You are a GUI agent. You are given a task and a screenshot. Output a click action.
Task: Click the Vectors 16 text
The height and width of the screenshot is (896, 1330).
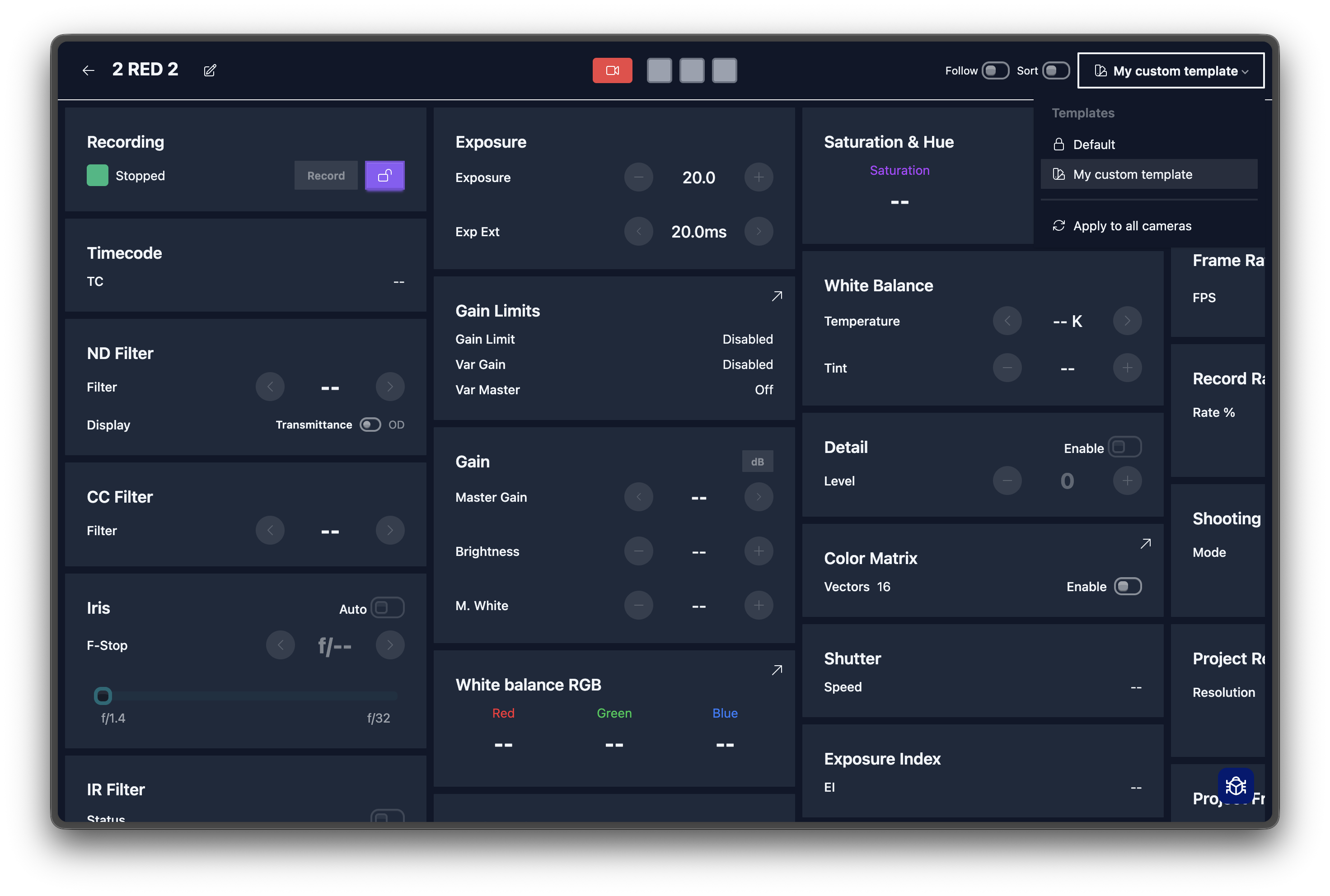click(x=857, y=587)
